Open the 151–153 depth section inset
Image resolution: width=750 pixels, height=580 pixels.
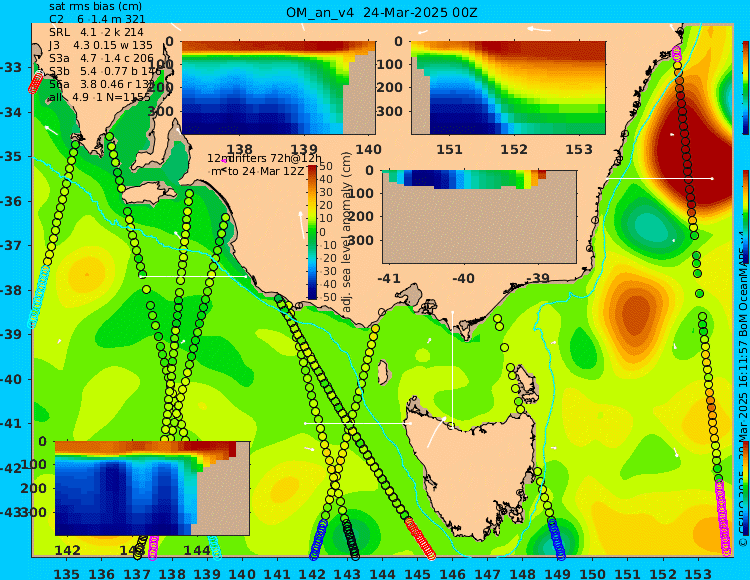click(508, 88)
